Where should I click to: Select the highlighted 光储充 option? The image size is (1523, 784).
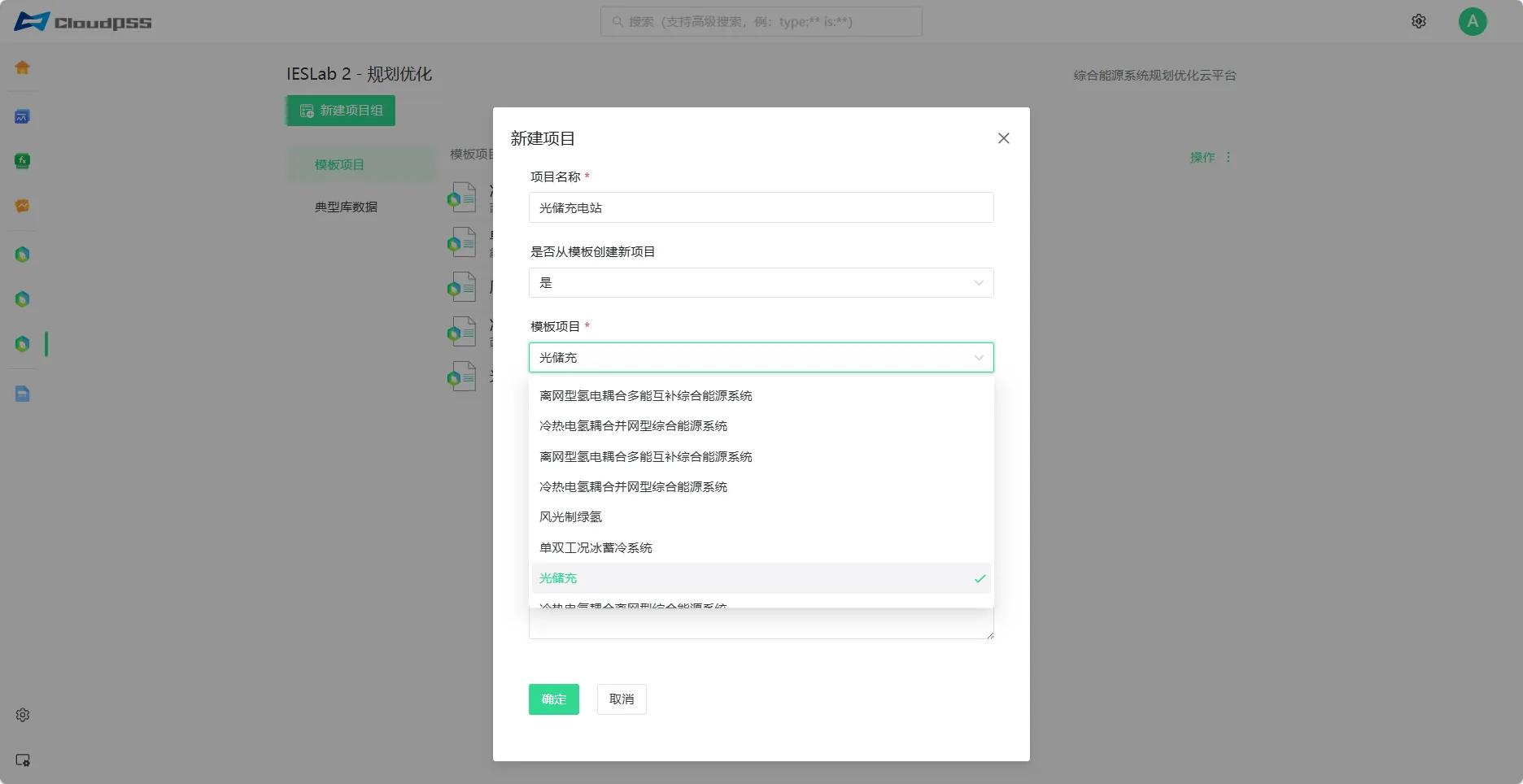coord(761,578)
